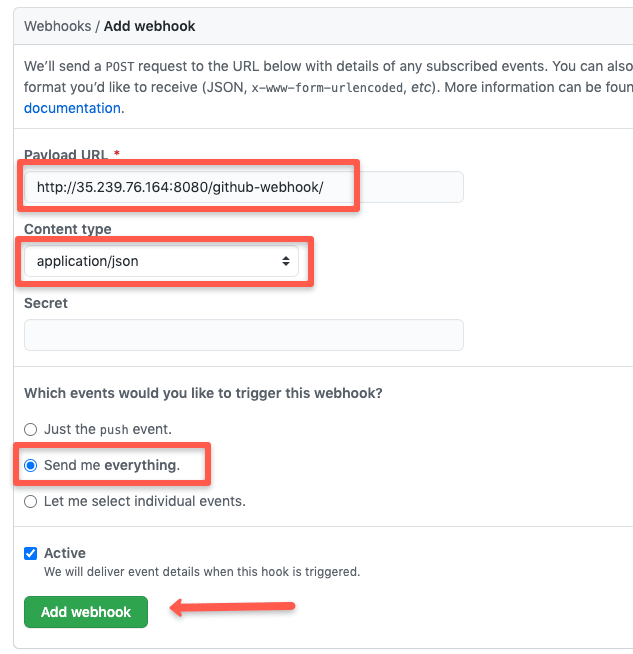The width and height of the screenshot is (633, 654).
Task: Open the Content type dropdown
Action: coord(162,261)
